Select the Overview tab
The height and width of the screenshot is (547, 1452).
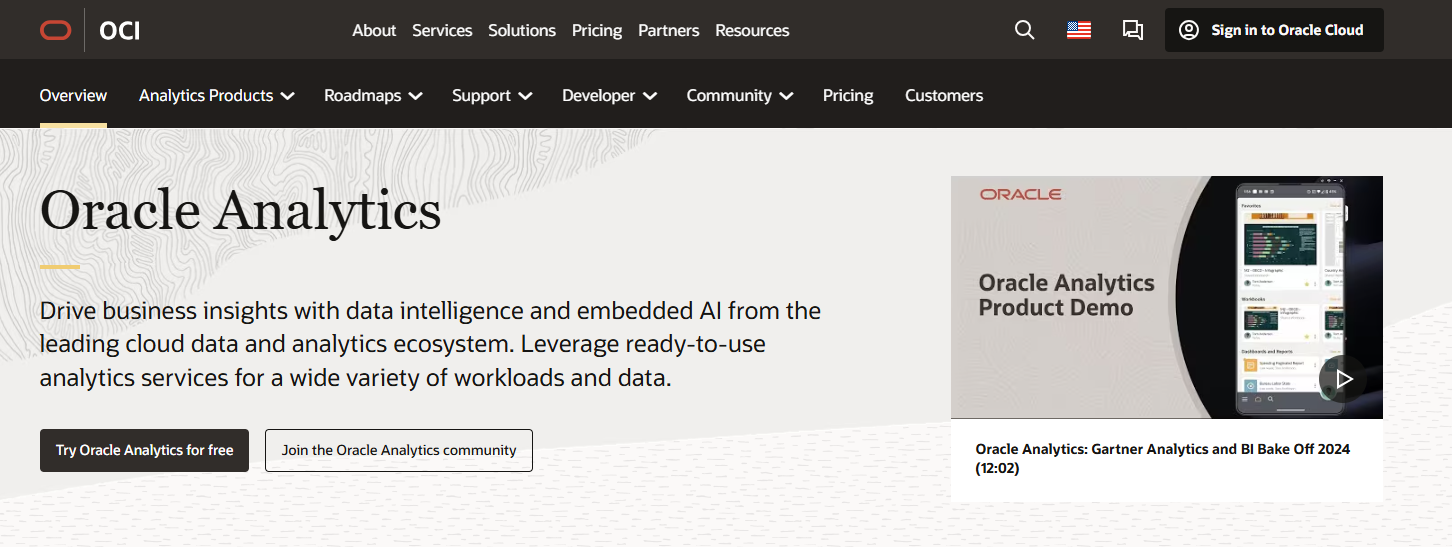click(x=73, y=96)
